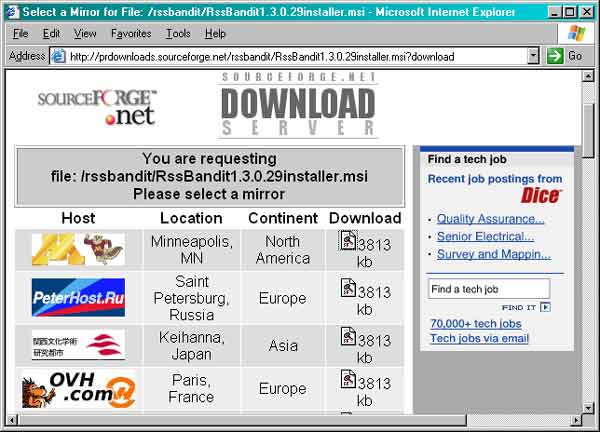Image resolution: width=600 pixels, height=432 pixels.
Task: Open the Tools menu
Action: [178, 33]
